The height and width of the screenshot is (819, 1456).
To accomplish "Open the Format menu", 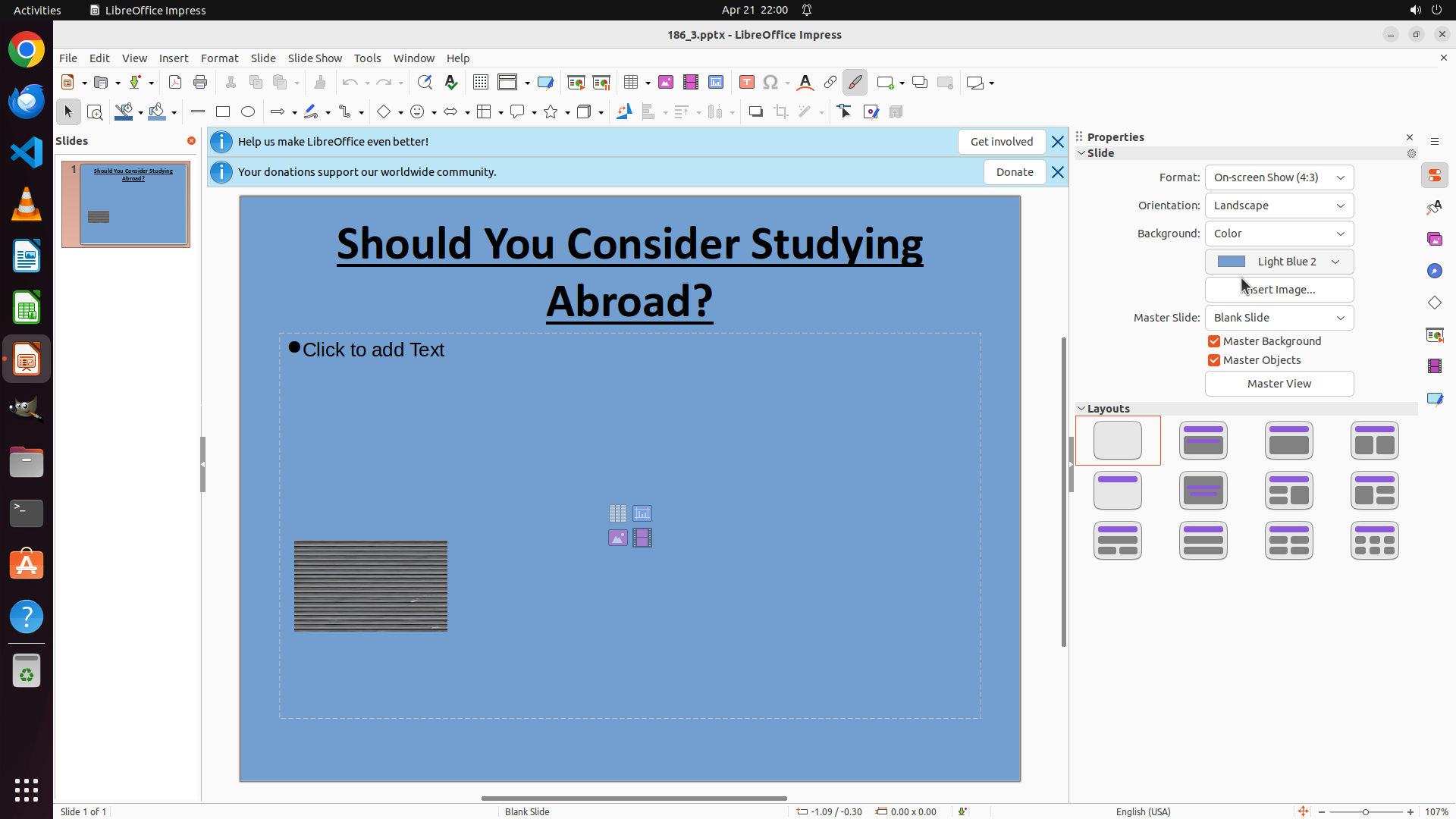I will [x=219, y=58].
